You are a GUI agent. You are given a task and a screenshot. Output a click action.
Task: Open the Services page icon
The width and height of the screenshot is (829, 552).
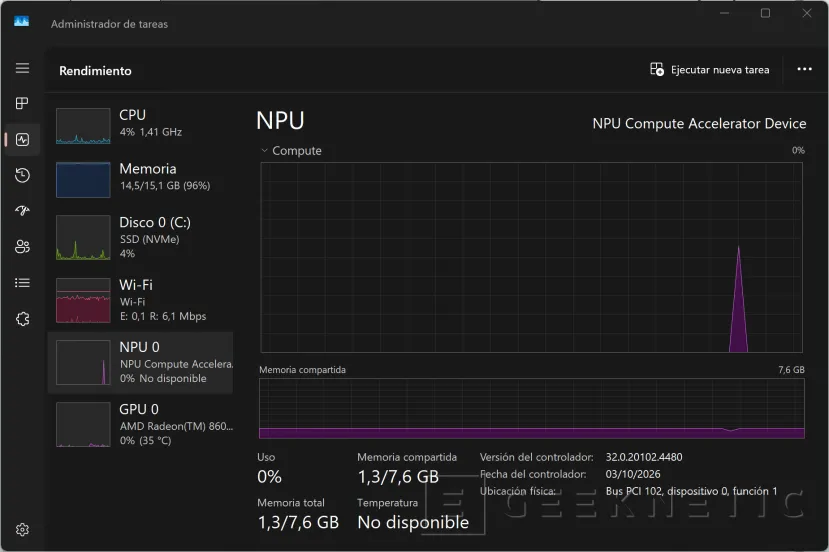tap(22, 319)
